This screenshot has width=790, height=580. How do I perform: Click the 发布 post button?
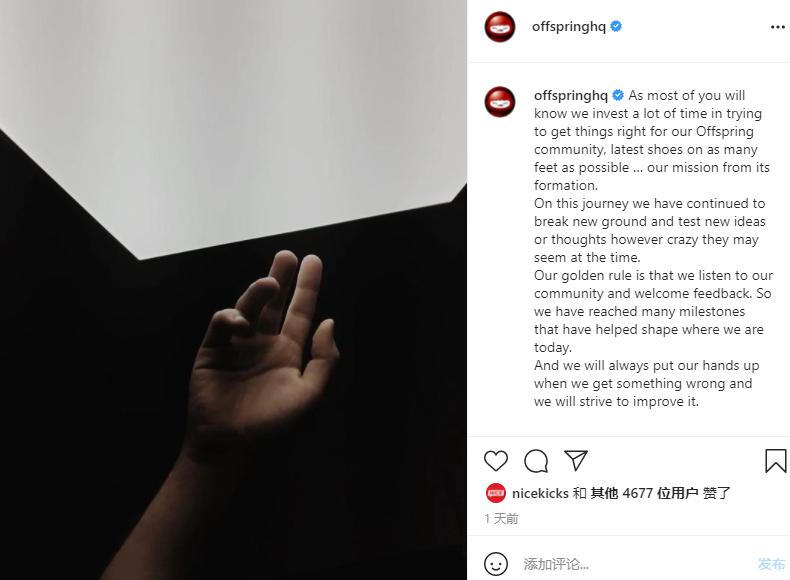(771, 564)
